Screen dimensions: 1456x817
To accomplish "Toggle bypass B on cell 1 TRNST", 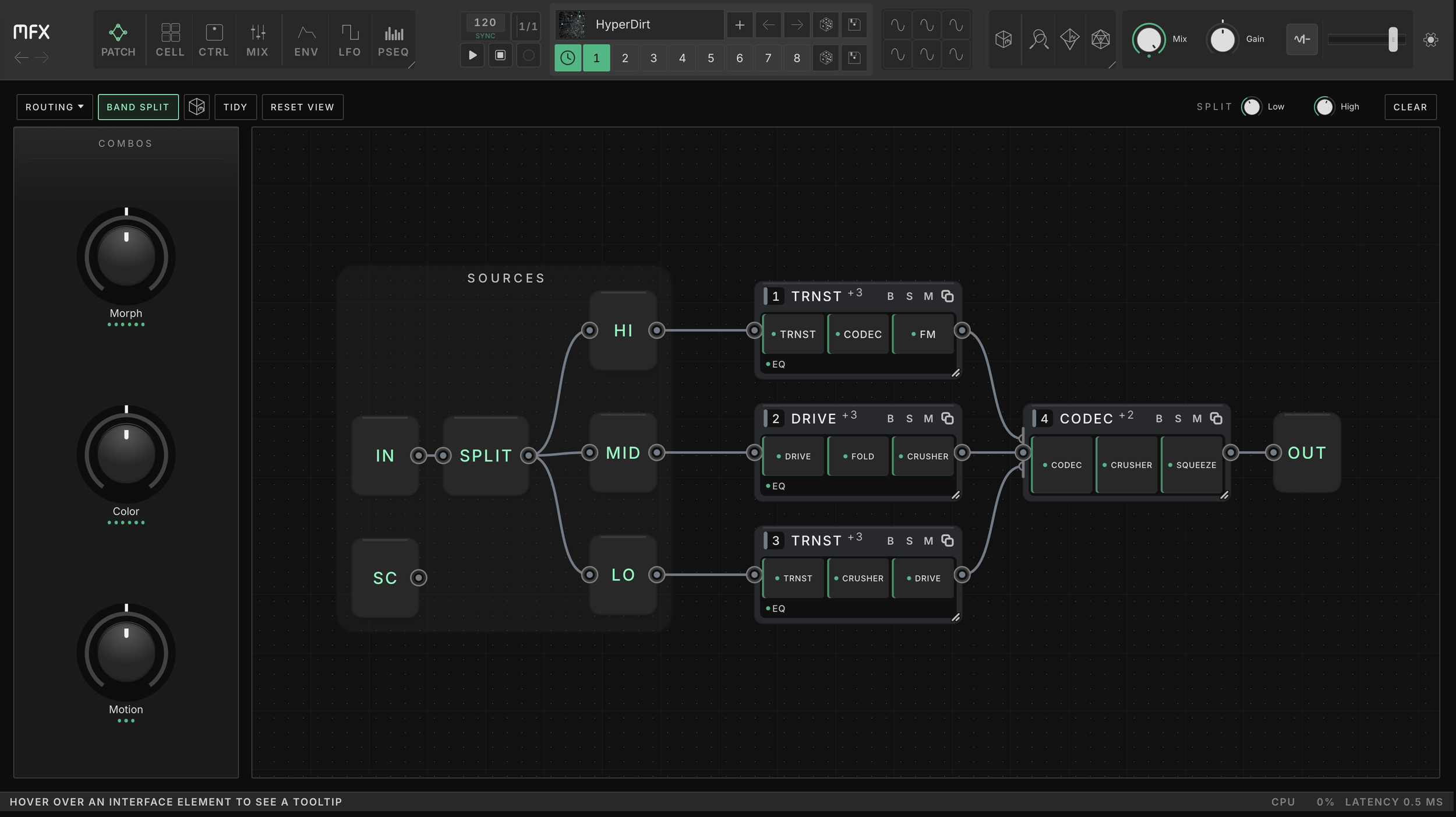I will click(x=890, y=297).
